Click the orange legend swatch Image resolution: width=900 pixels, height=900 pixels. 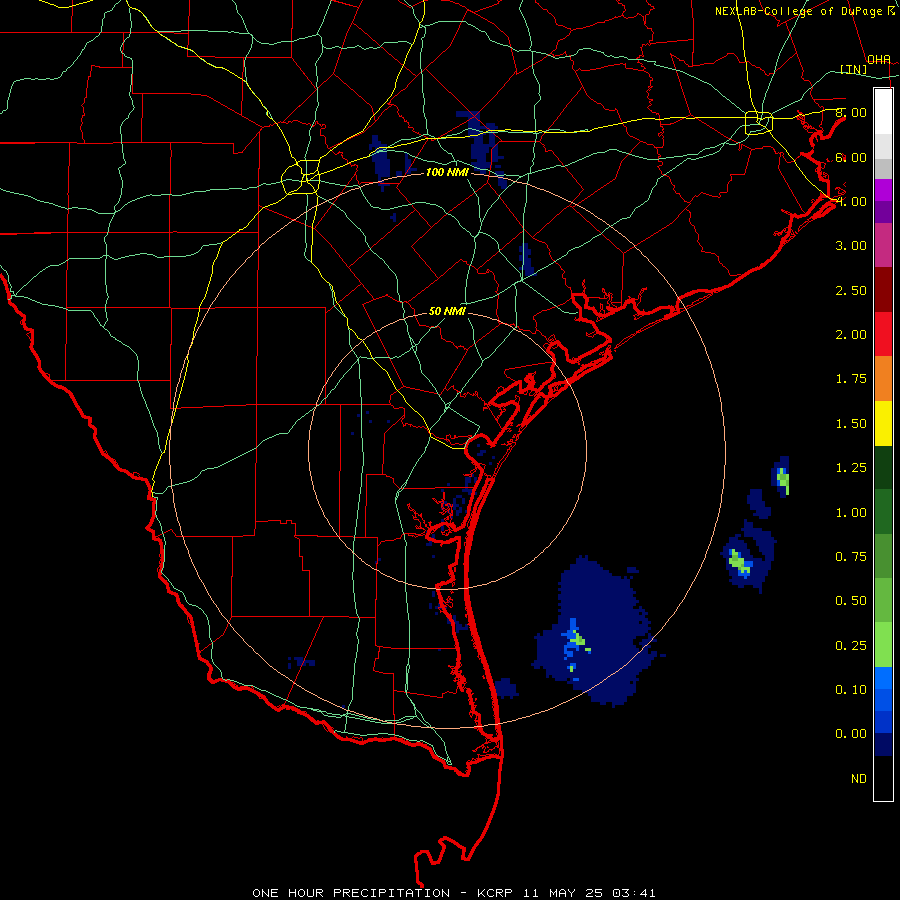[x=883, y=379]
